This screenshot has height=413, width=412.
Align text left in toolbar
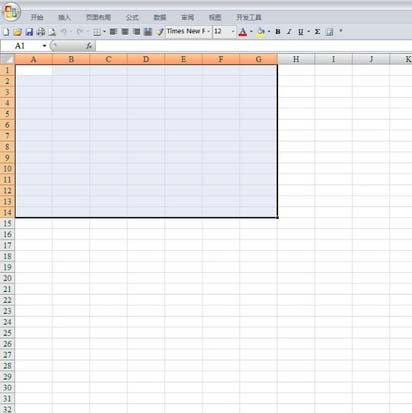click(113, 32)
